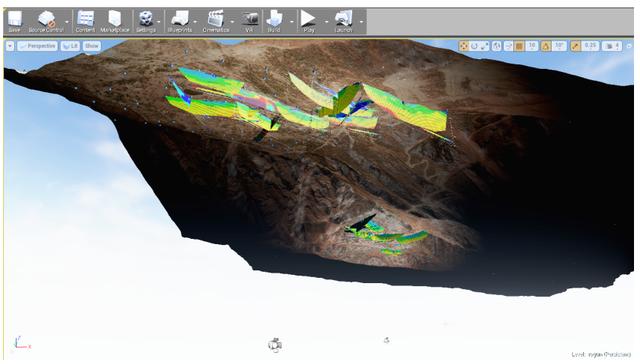Viewport: 640px width, 364px height.
Task: Open the grid snap value dropdown
Action: [x=531, y=46]
